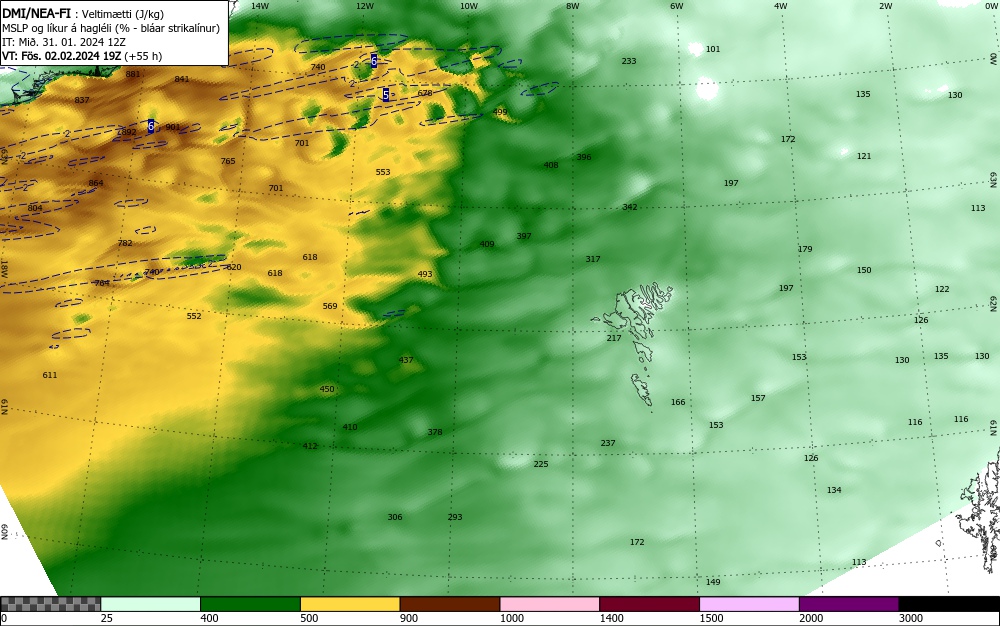Click the 10W longitude label
This screenshot has height=626, width=1000.
[469, 6]
